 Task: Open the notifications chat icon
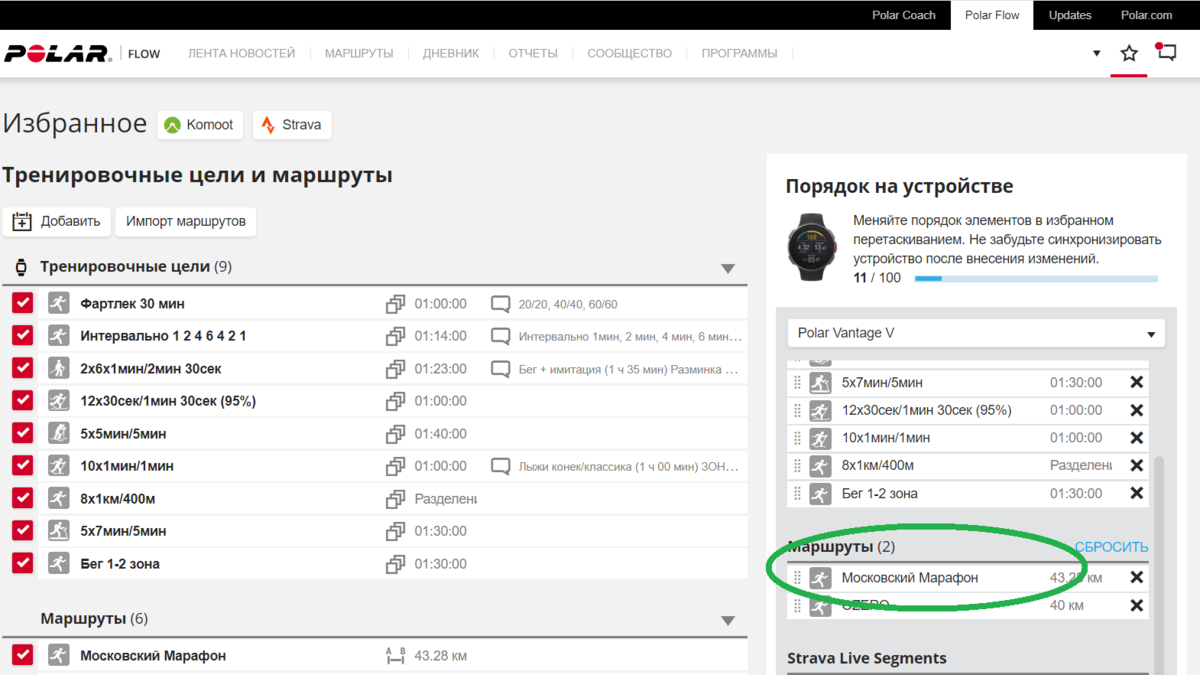tap(1166, 52)
